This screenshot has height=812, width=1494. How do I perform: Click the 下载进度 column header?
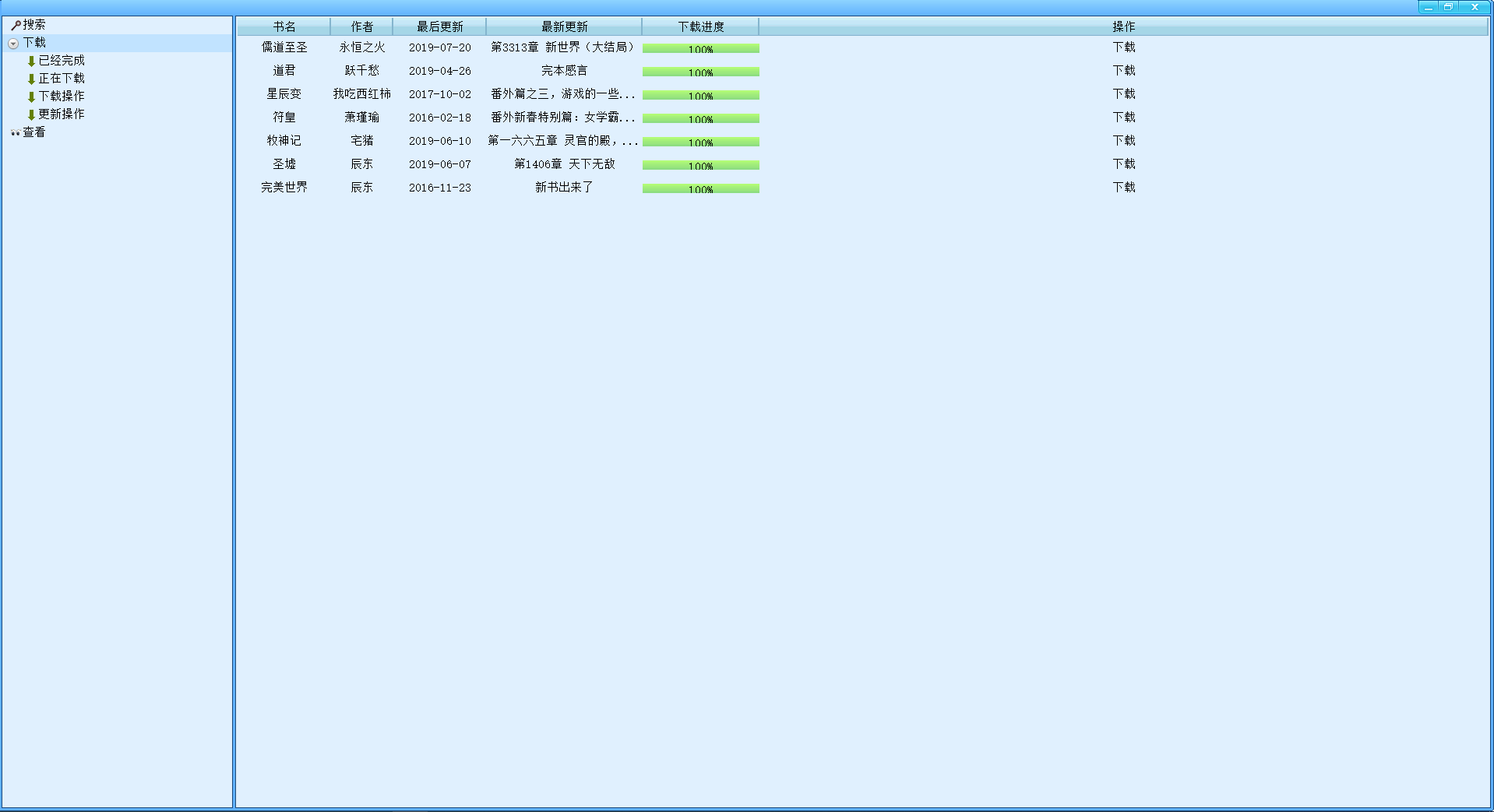(700, 26)
